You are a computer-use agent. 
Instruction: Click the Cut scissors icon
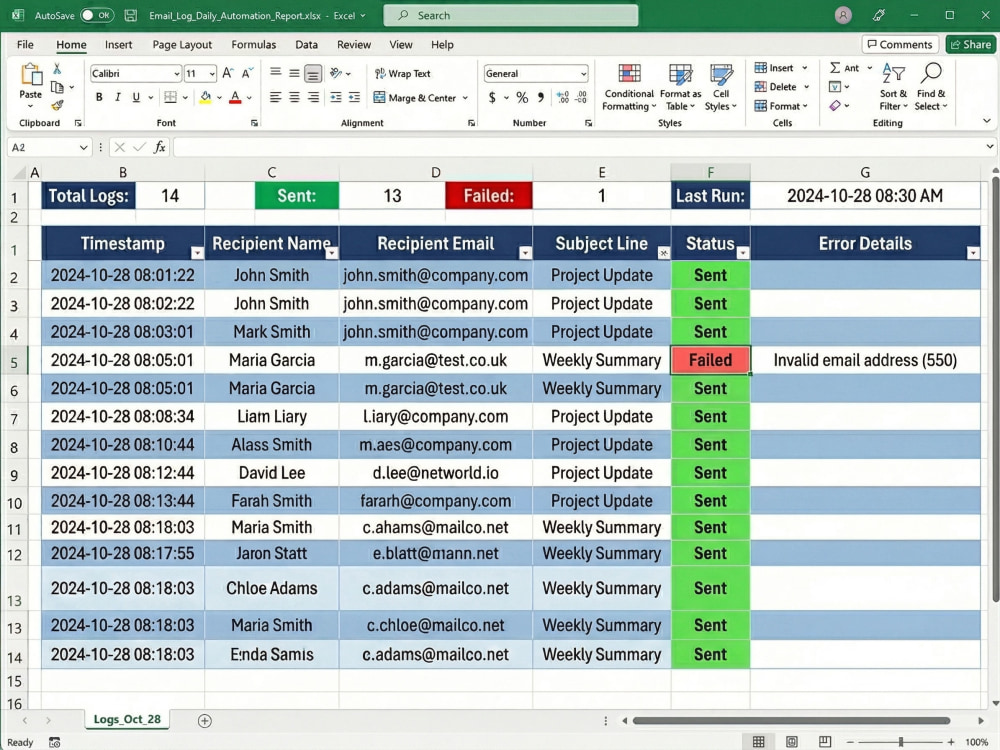(x=57, y=69)
